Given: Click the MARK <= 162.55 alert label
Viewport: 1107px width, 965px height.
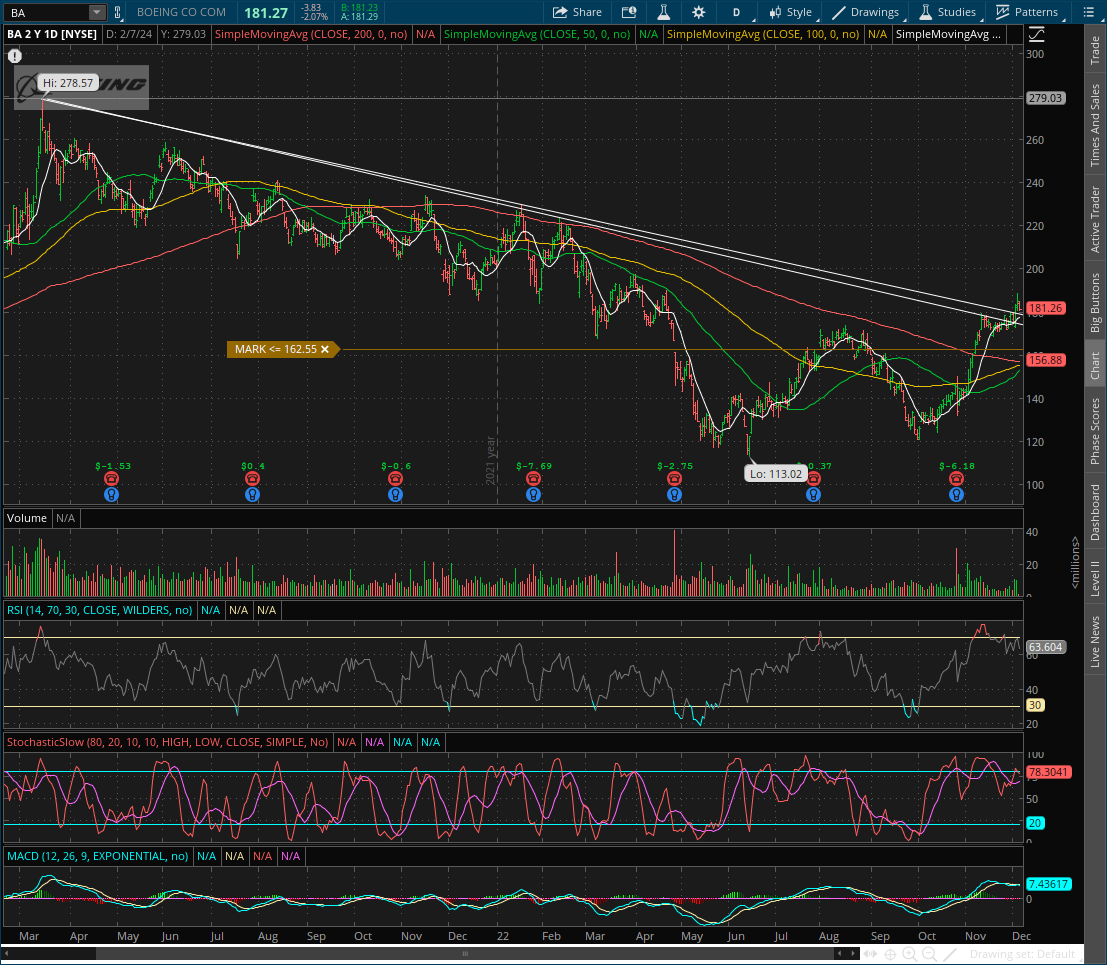Looking at the screenshot, I should tap(275, 349).
